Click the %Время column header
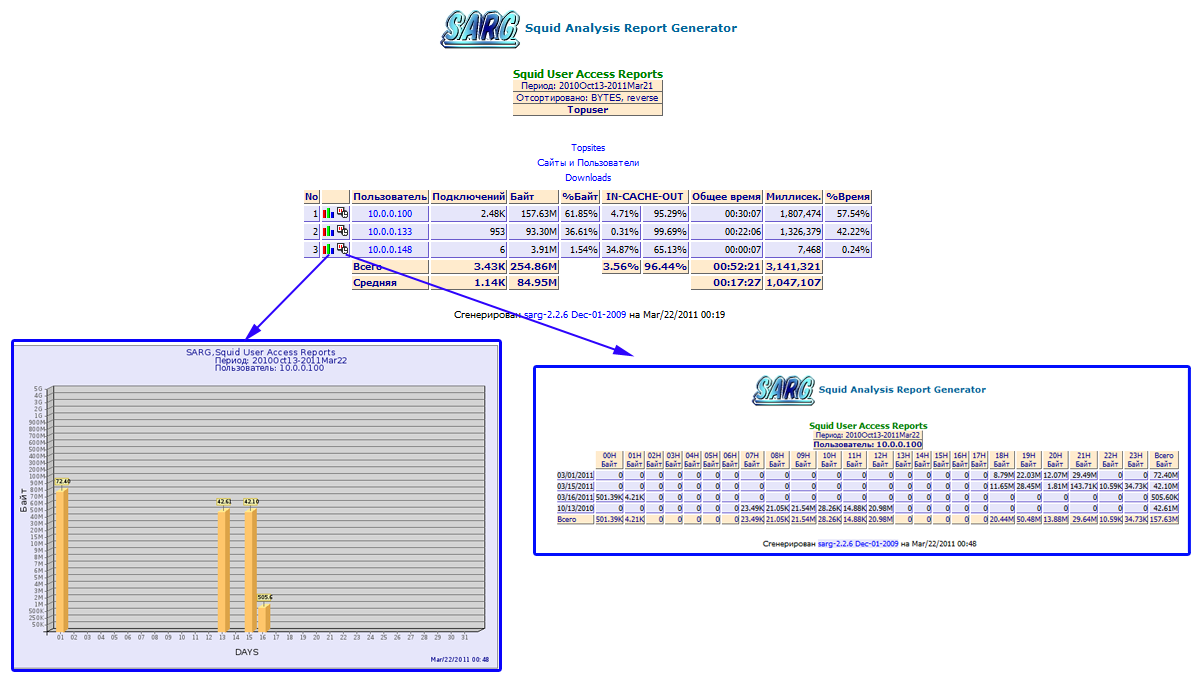 coord(848,197)
